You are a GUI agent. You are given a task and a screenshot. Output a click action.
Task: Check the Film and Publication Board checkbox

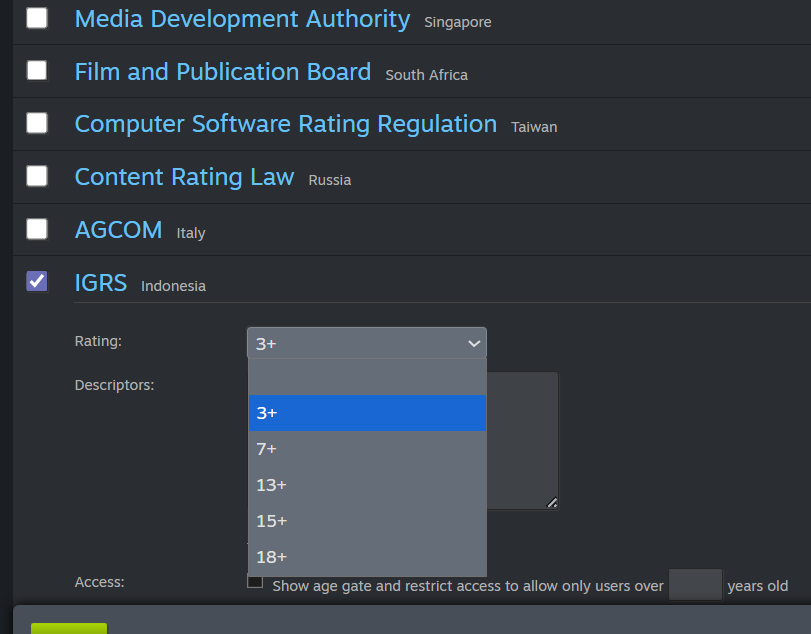pyautogui.click(x=37, y=70)
